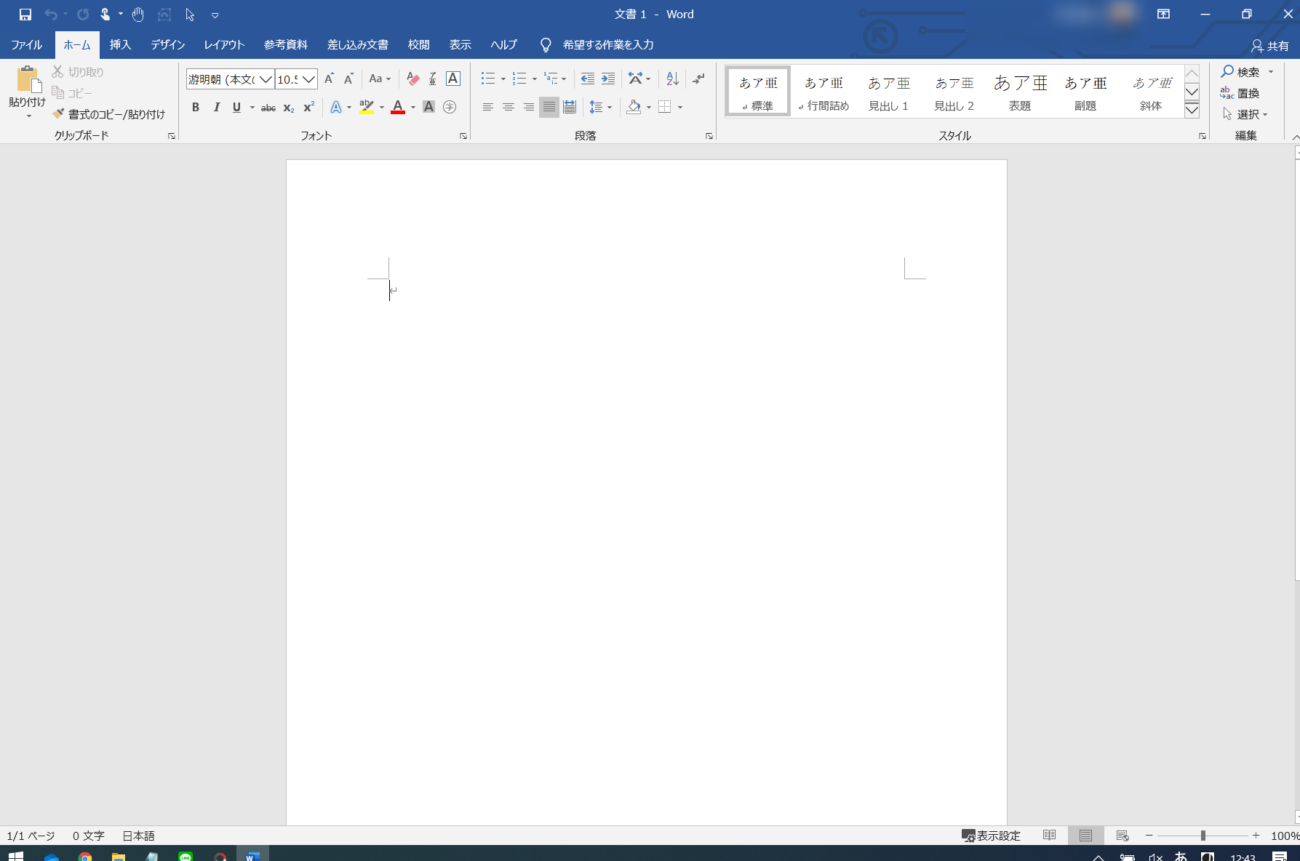Click the distribute text alignment icon
Viewport: 1300px width, 861px height.
pos(569,107)
